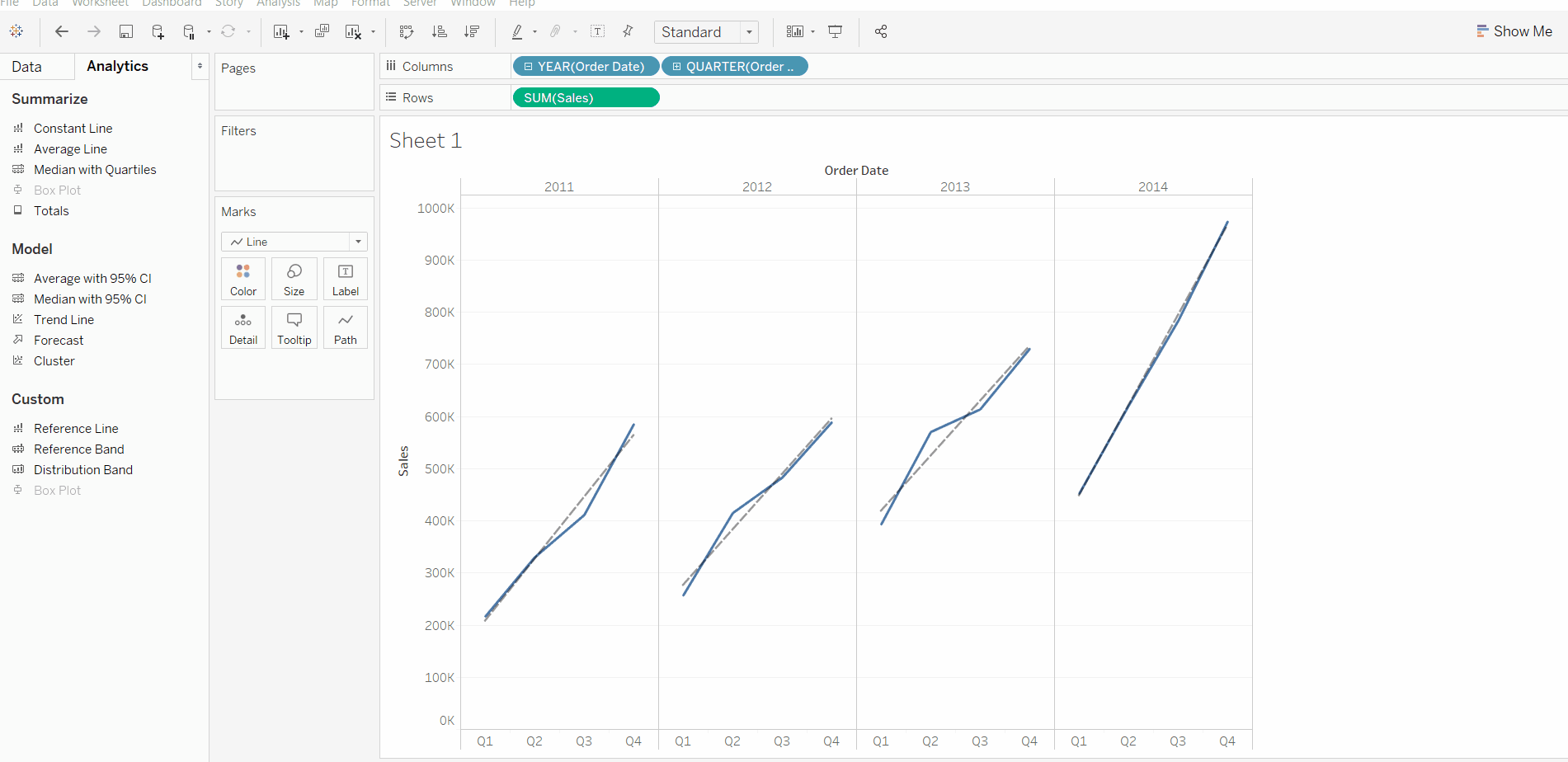Expand the QUARTER(Order Date) pill's plus icon

coord(676,67)
